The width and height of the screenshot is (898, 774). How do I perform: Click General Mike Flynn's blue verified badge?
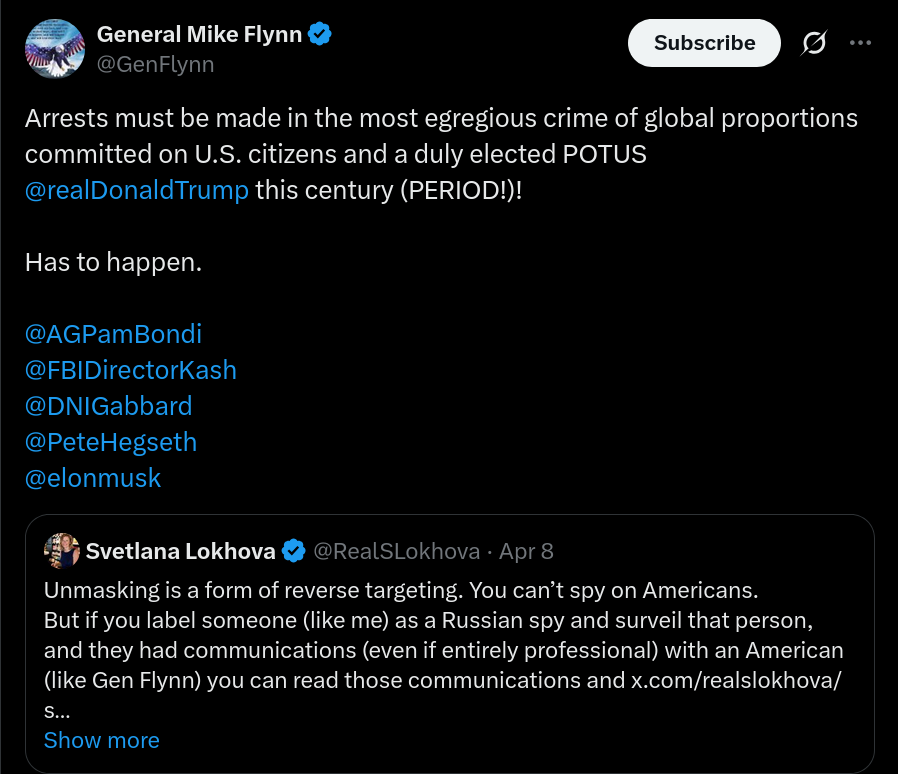(x=320, y=34)
